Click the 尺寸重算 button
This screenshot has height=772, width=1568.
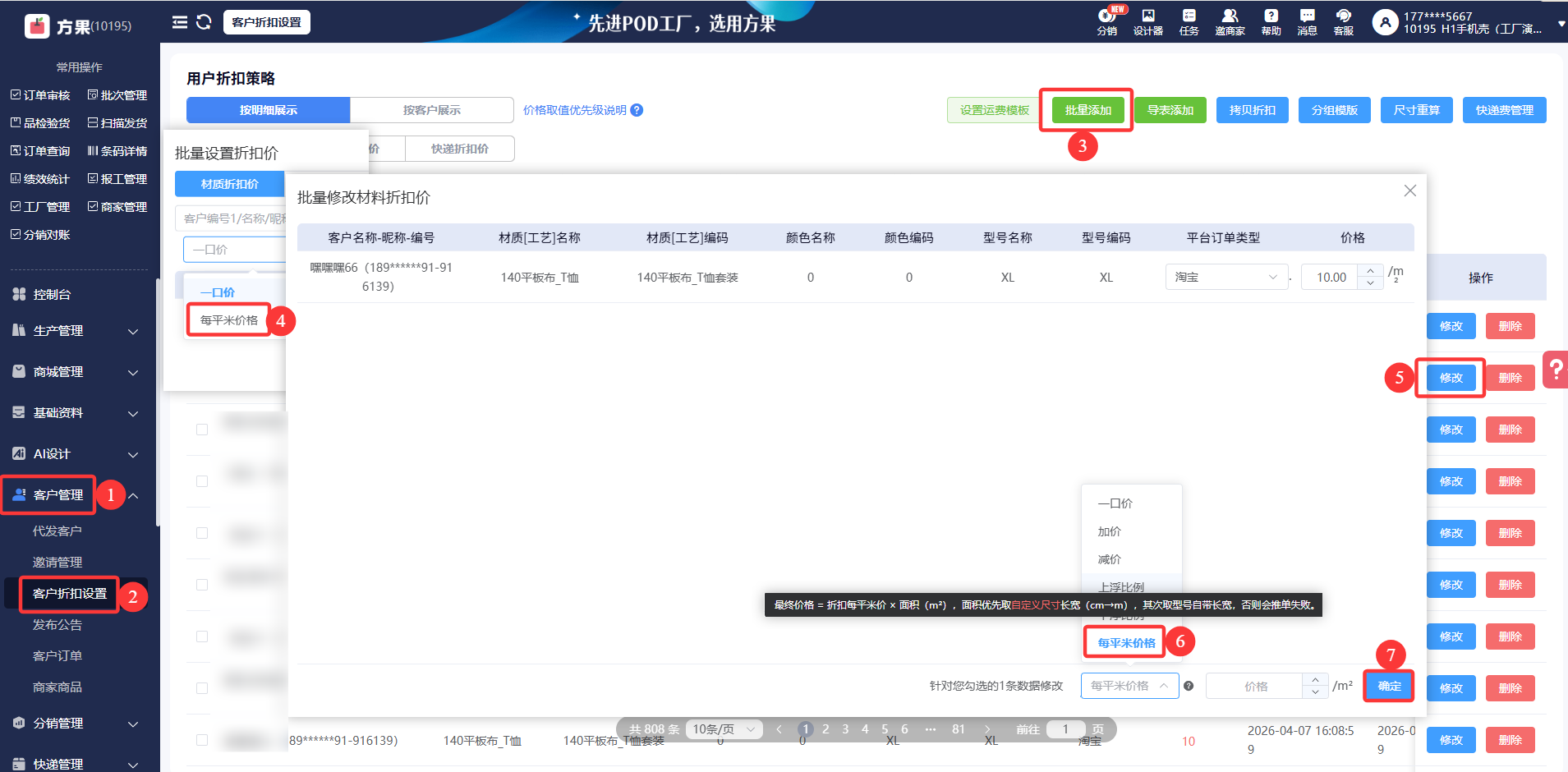coord(1417,110)
